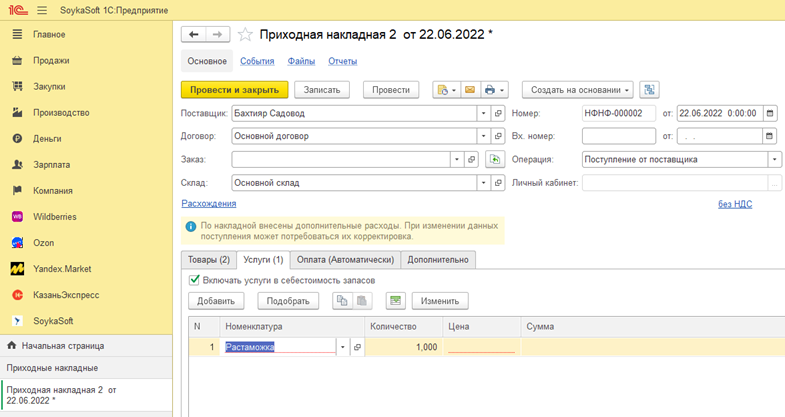Click the без НДС link
Viewport: 785px width, 417px height.
pos(735,204)
